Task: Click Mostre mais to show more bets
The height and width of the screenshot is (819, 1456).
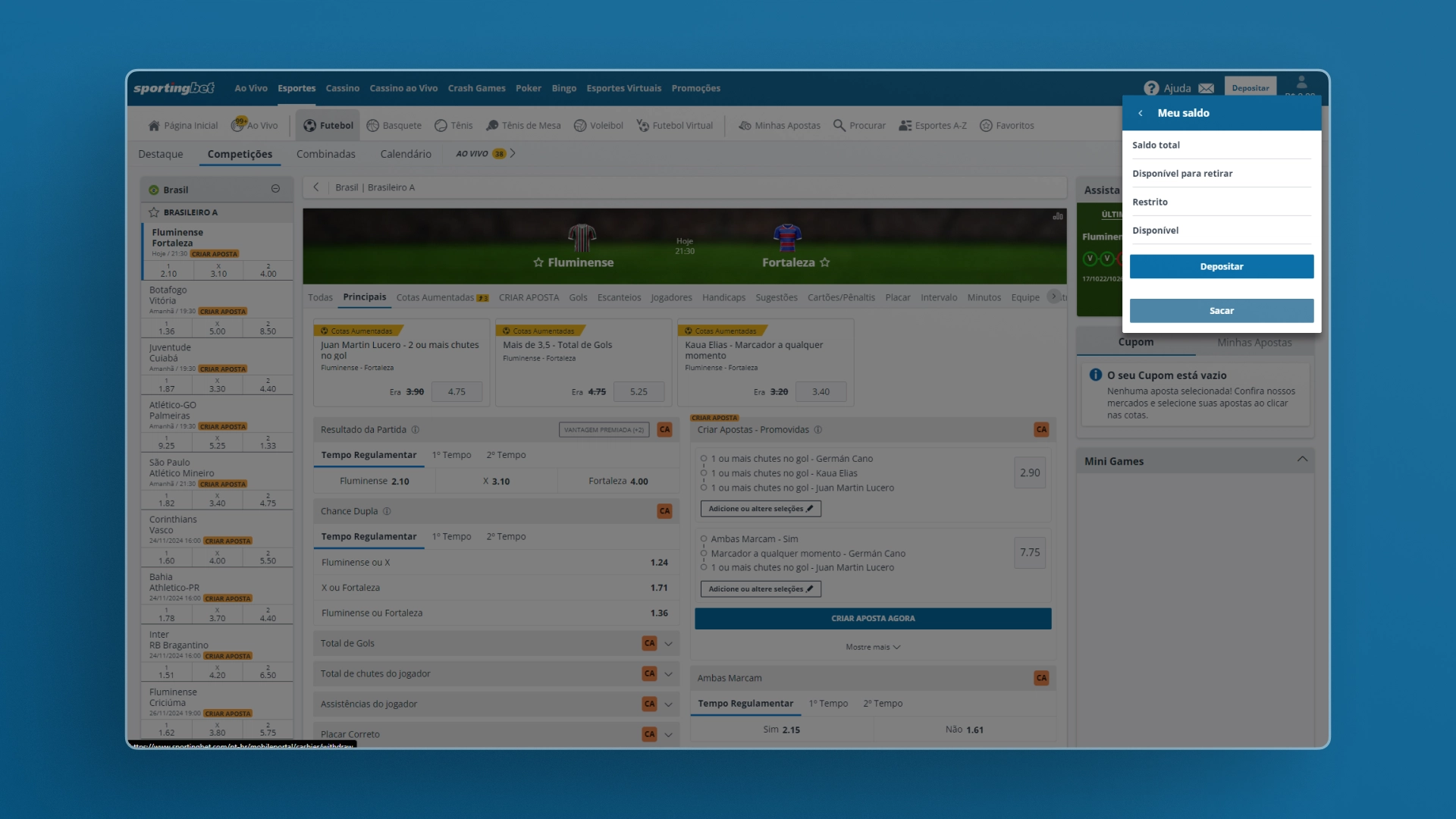Action: pos(873,648)
